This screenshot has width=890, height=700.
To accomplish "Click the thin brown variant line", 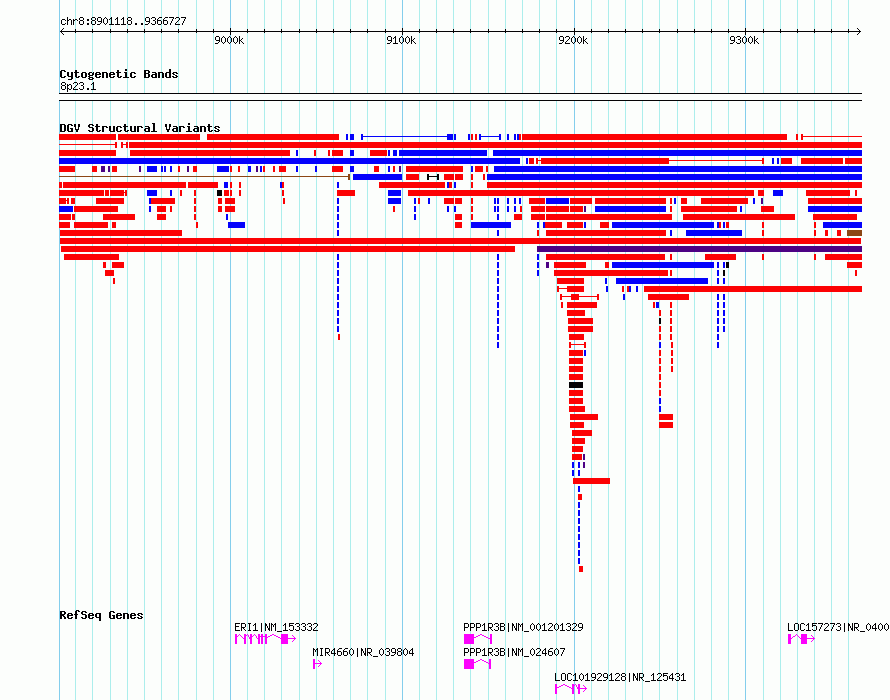I will pos(204,177).
